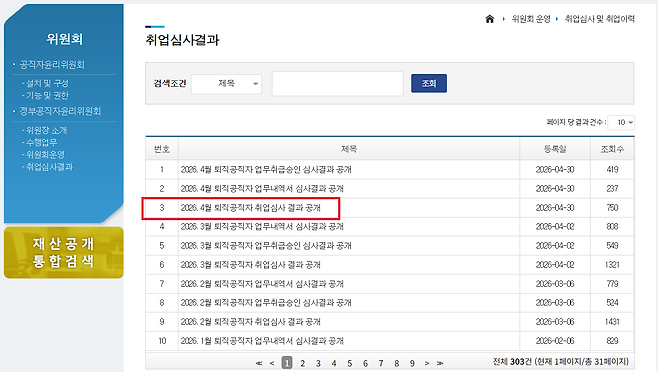This screenshot has width=658, height=372.
Task: Click view count cell 1321
Action: pos(612,265)
